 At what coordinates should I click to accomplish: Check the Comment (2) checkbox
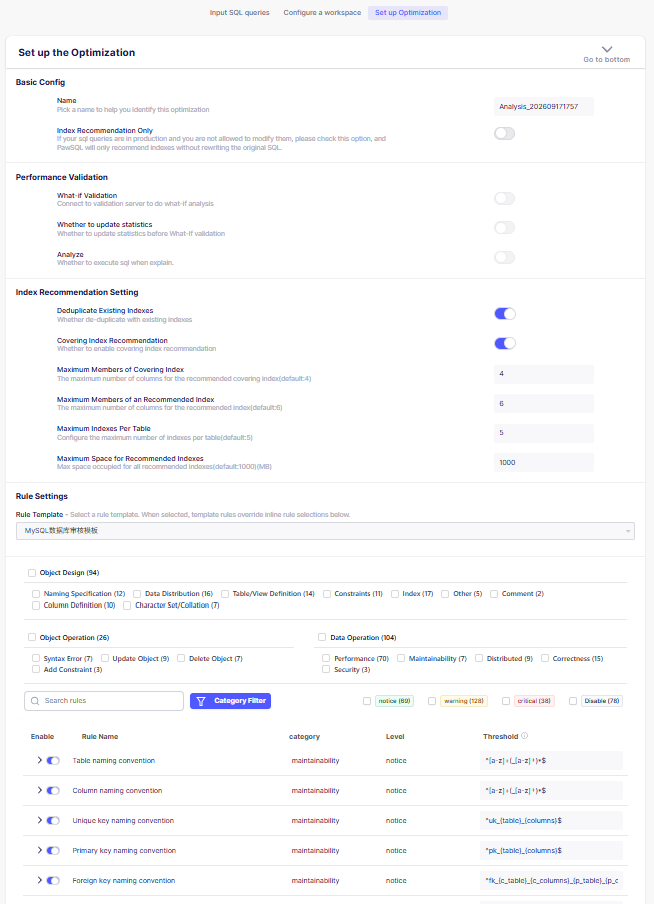494,593
